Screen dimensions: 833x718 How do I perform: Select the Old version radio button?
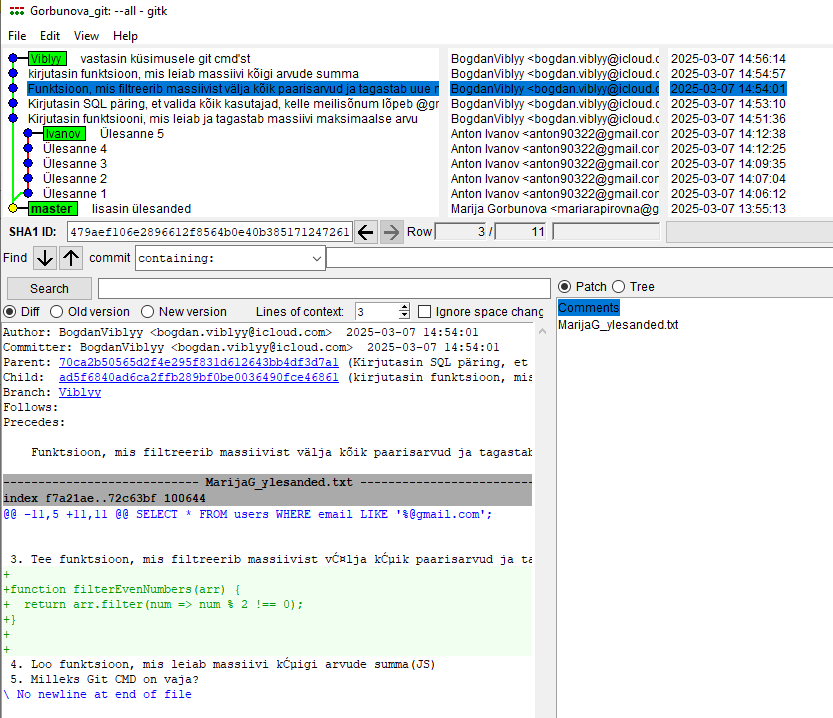57,312
